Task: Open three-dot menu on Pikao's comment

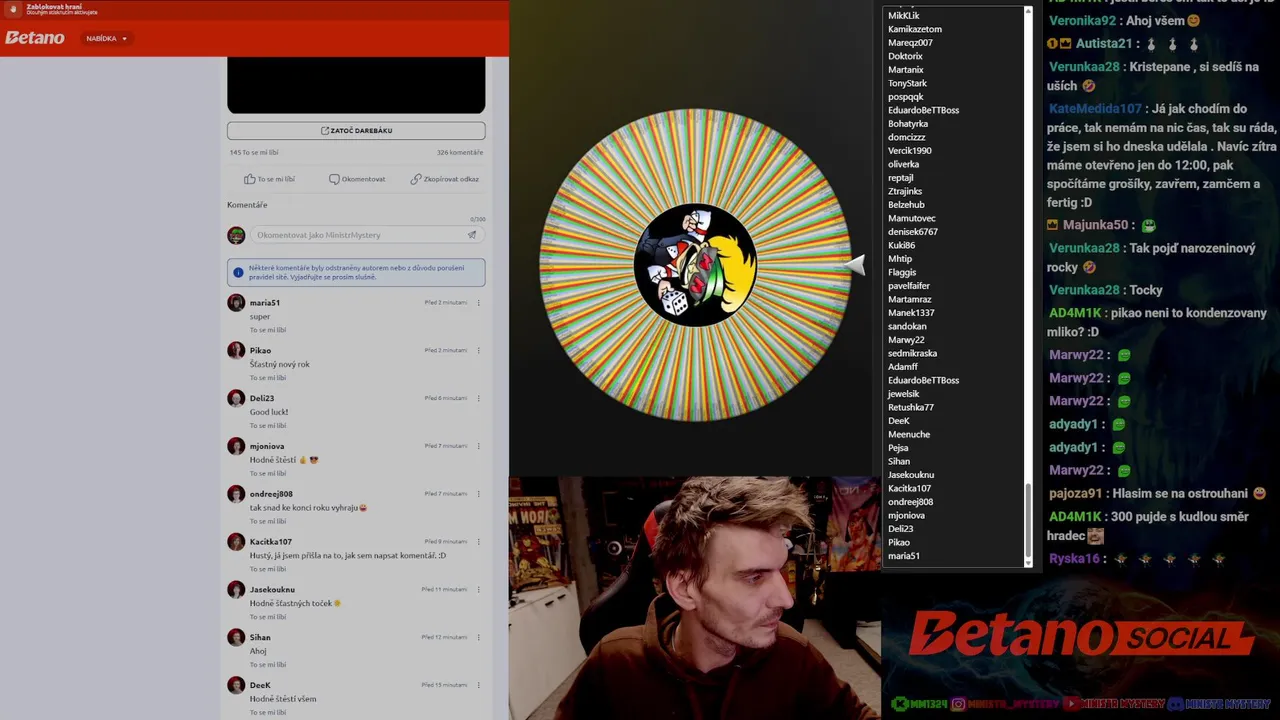Action: coord(478,350)
